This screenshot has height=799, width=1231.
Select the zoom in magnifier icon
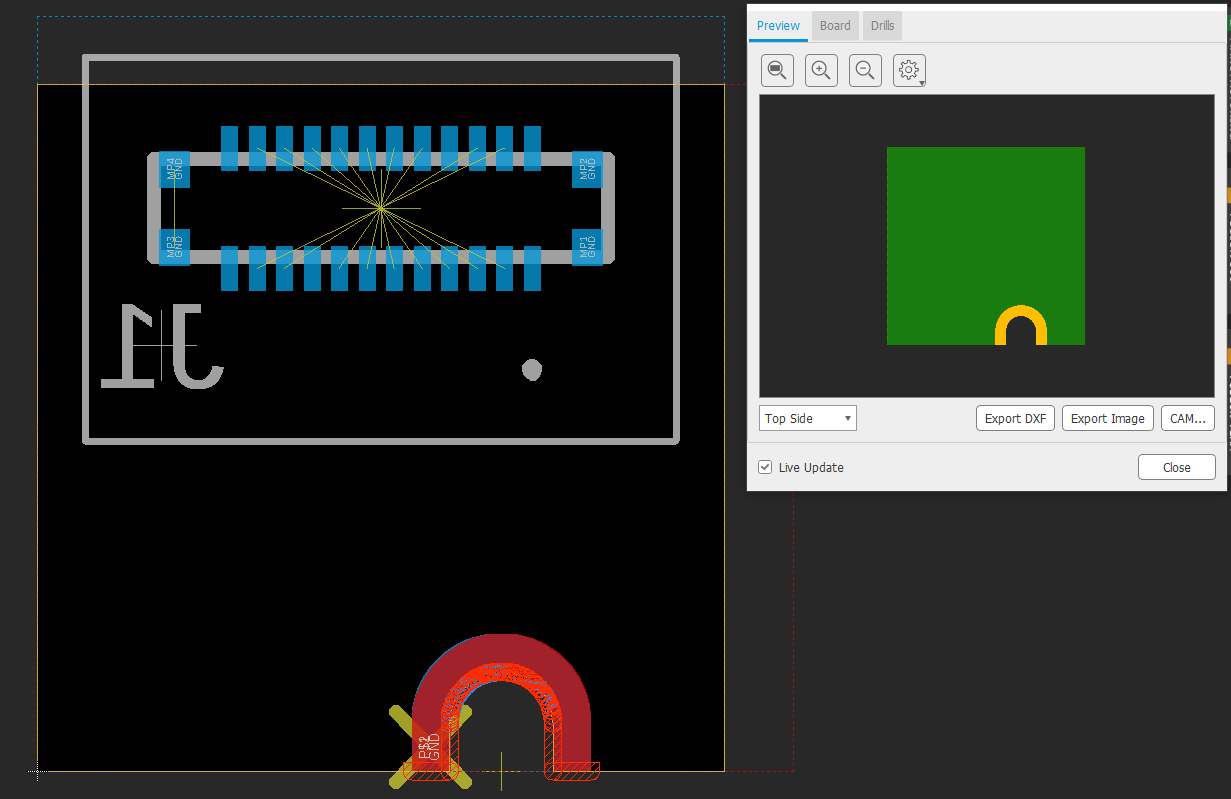click(821, 70)
